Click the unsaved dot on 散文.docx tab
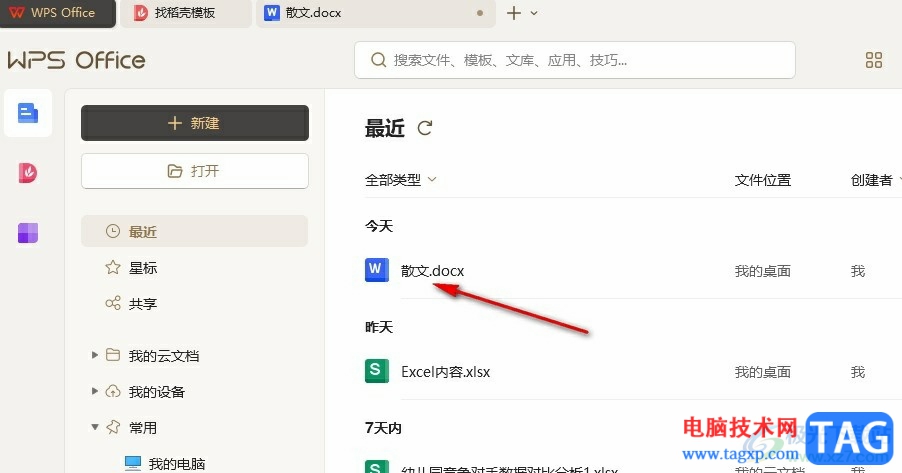 [480, 13]
